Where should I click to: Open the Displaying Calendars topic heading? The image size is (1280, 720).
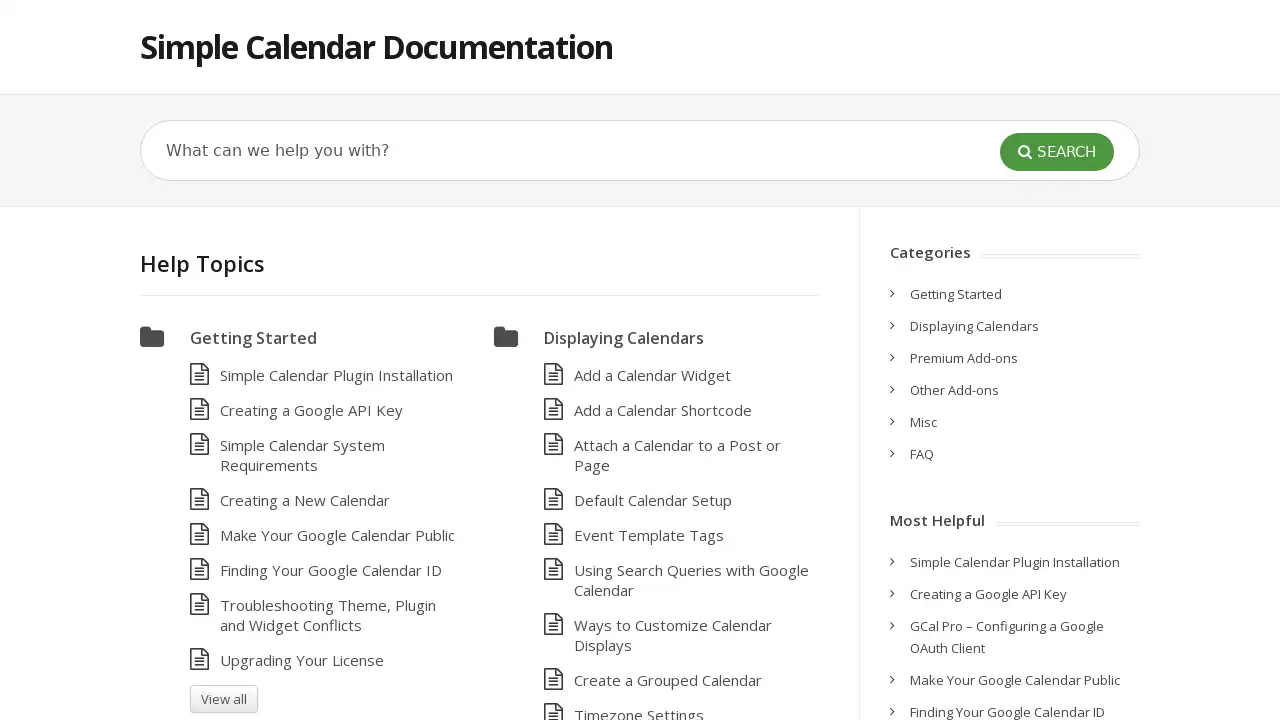624,338
